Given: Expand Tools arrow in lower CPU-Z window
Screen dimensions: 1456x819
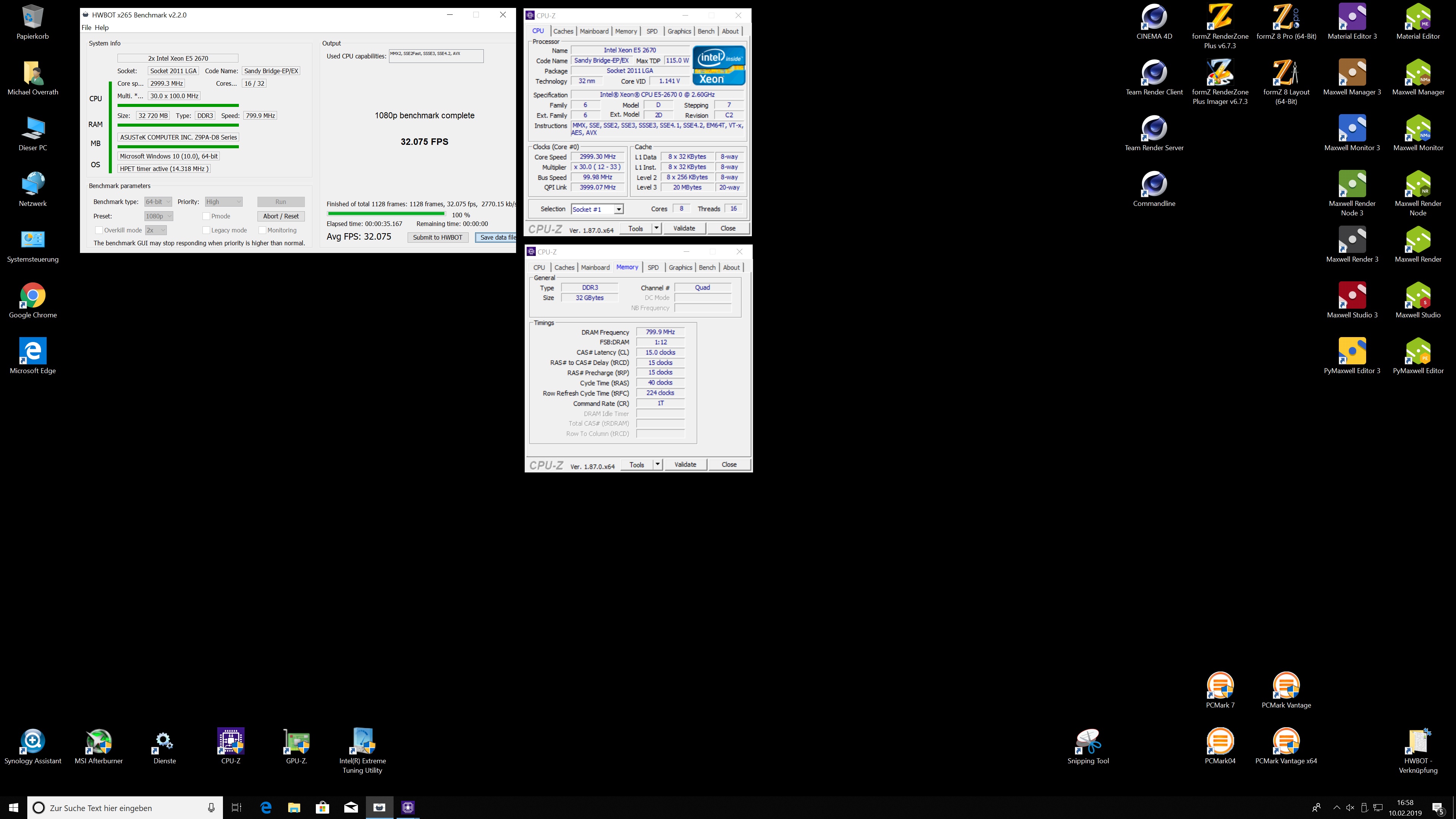Looking at the screenshot, I should 657,464.
